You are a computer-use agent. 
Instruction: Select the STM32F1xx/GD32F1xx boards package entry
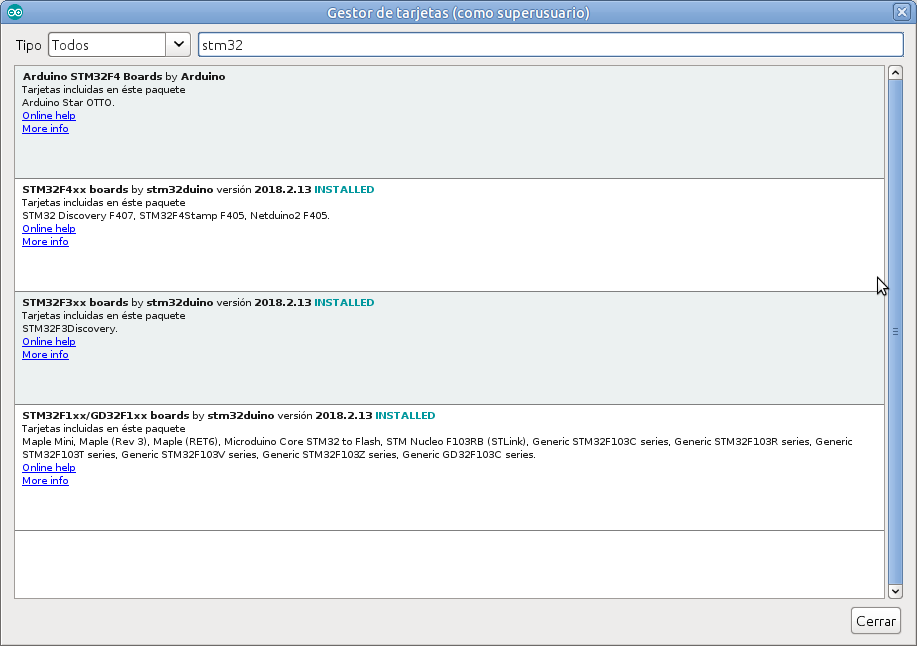(x=449, y=468)
